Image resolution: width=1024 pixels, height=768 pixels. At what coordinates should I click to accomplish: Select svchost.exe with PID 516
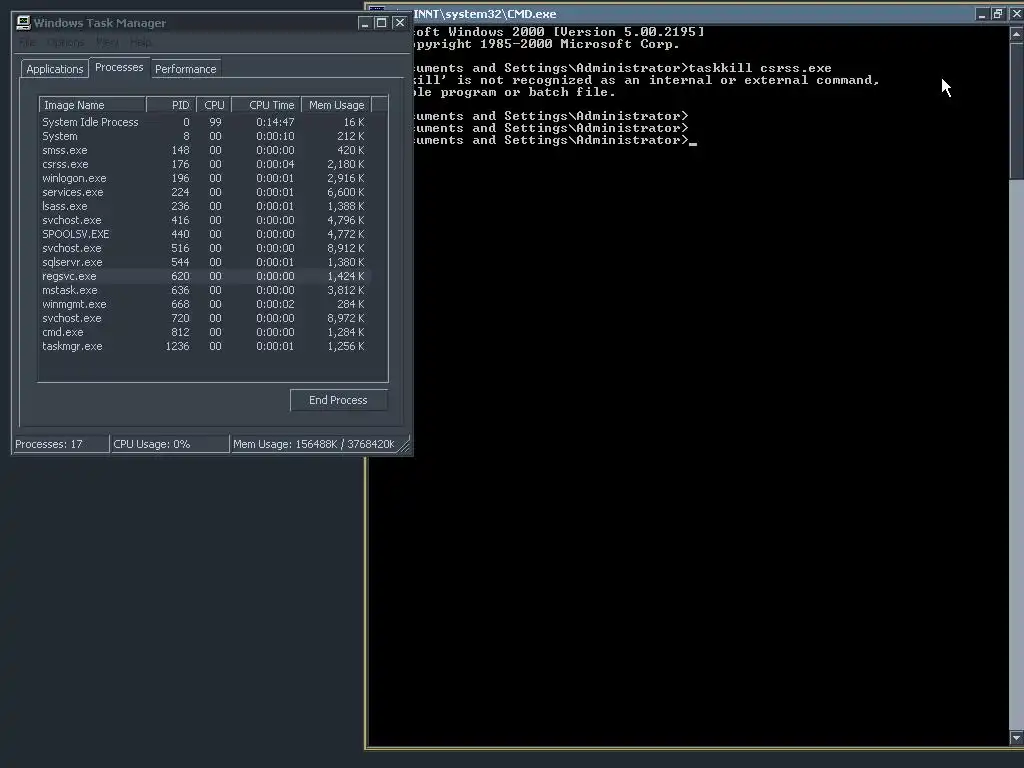coord(205,249)
